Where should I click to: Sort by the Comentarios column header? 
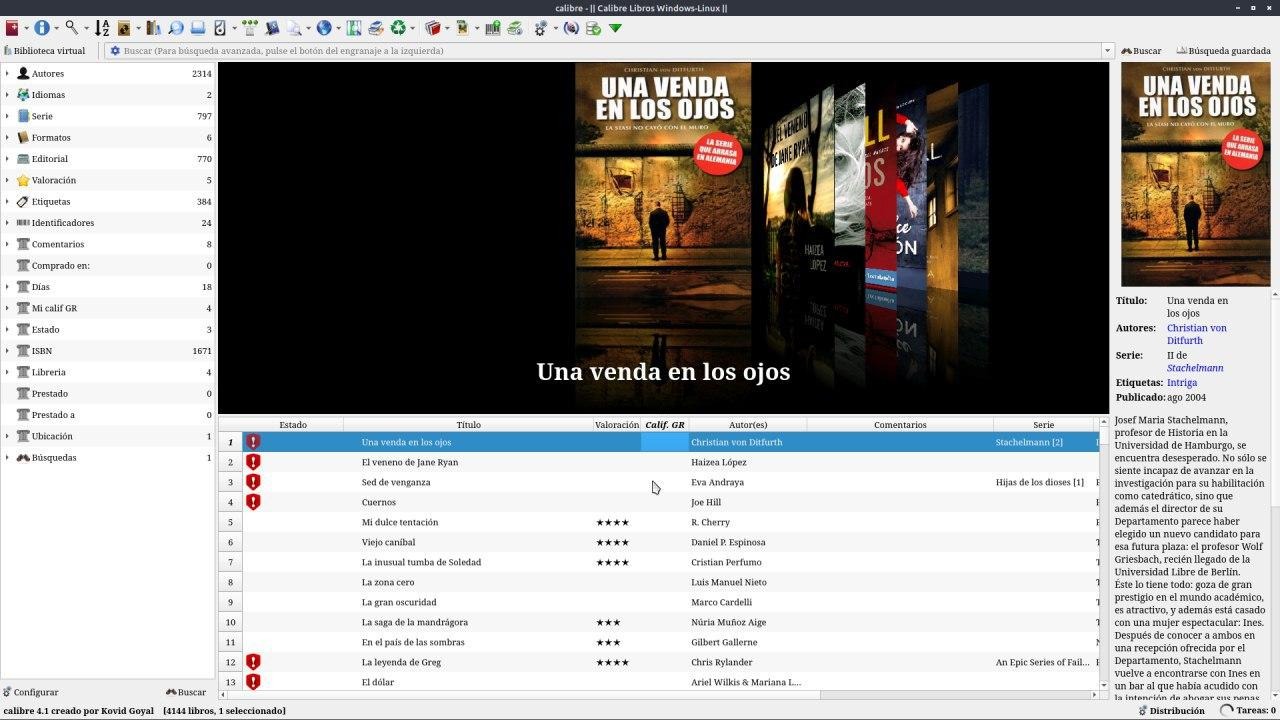point(900,425)
